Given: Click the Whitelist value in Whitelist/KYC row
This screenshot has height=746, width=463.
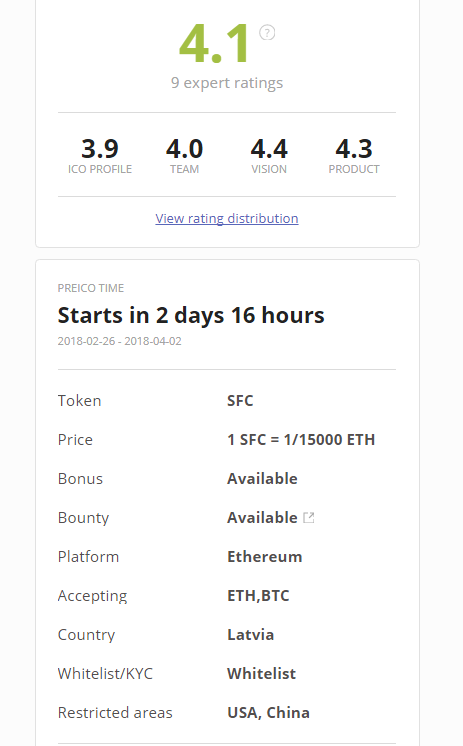Looking at the screenshot, I should pyautogui.click(x=262, y=674).
